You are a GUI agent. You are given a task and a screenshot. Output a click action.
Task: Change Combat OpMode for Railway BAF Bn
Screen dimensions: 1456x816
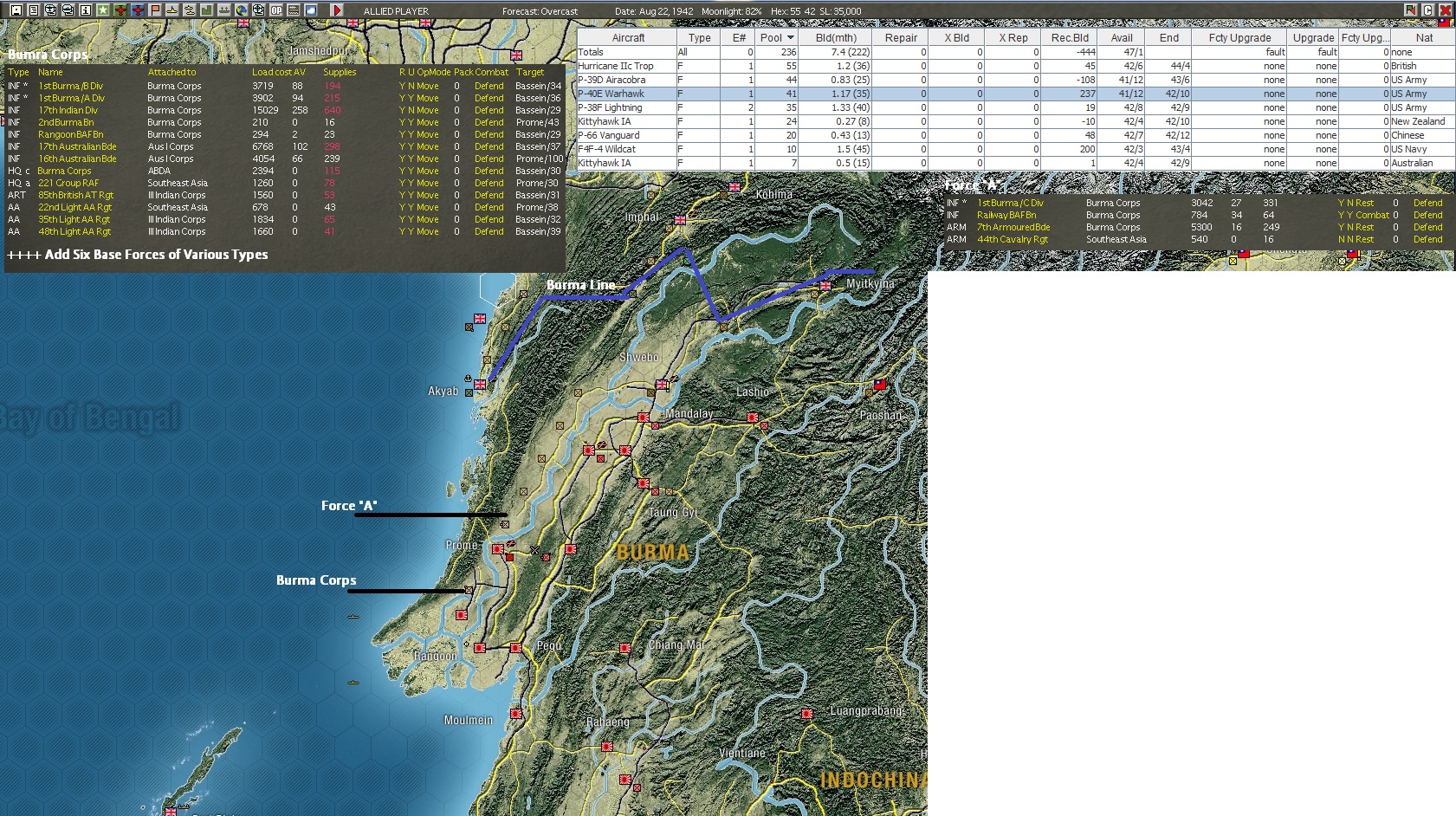point(1373,215)
